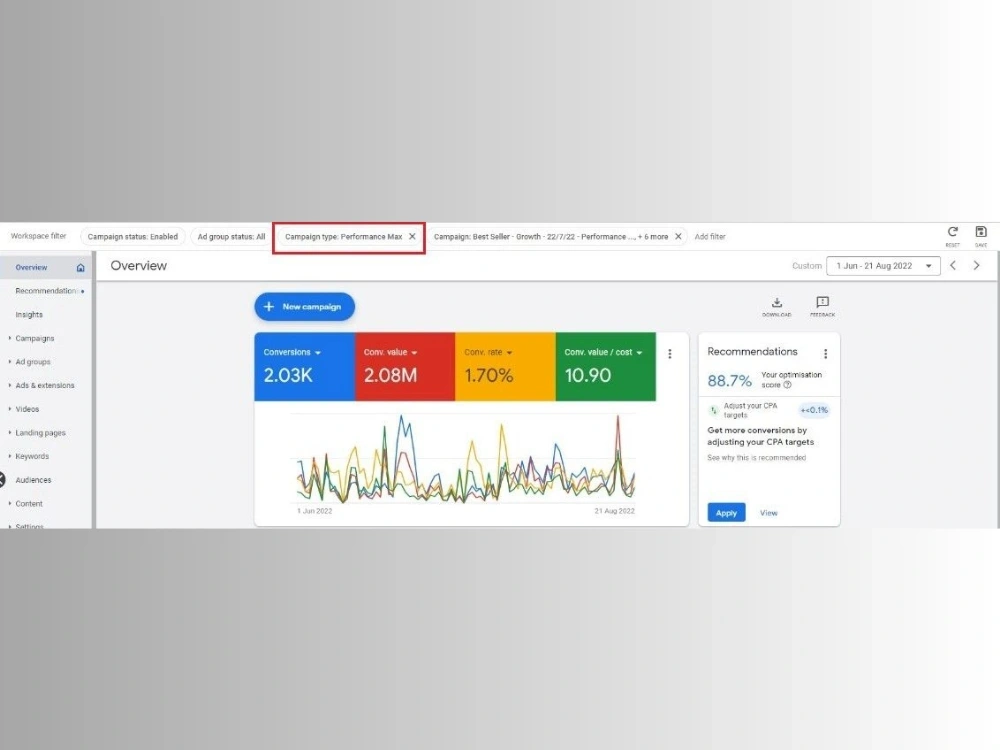Image resolution: width=1000 pixels, height=750 pixels.
Task: Click the 21 Aug 2022 chart axis label
Action: click(x=614, y=511)
